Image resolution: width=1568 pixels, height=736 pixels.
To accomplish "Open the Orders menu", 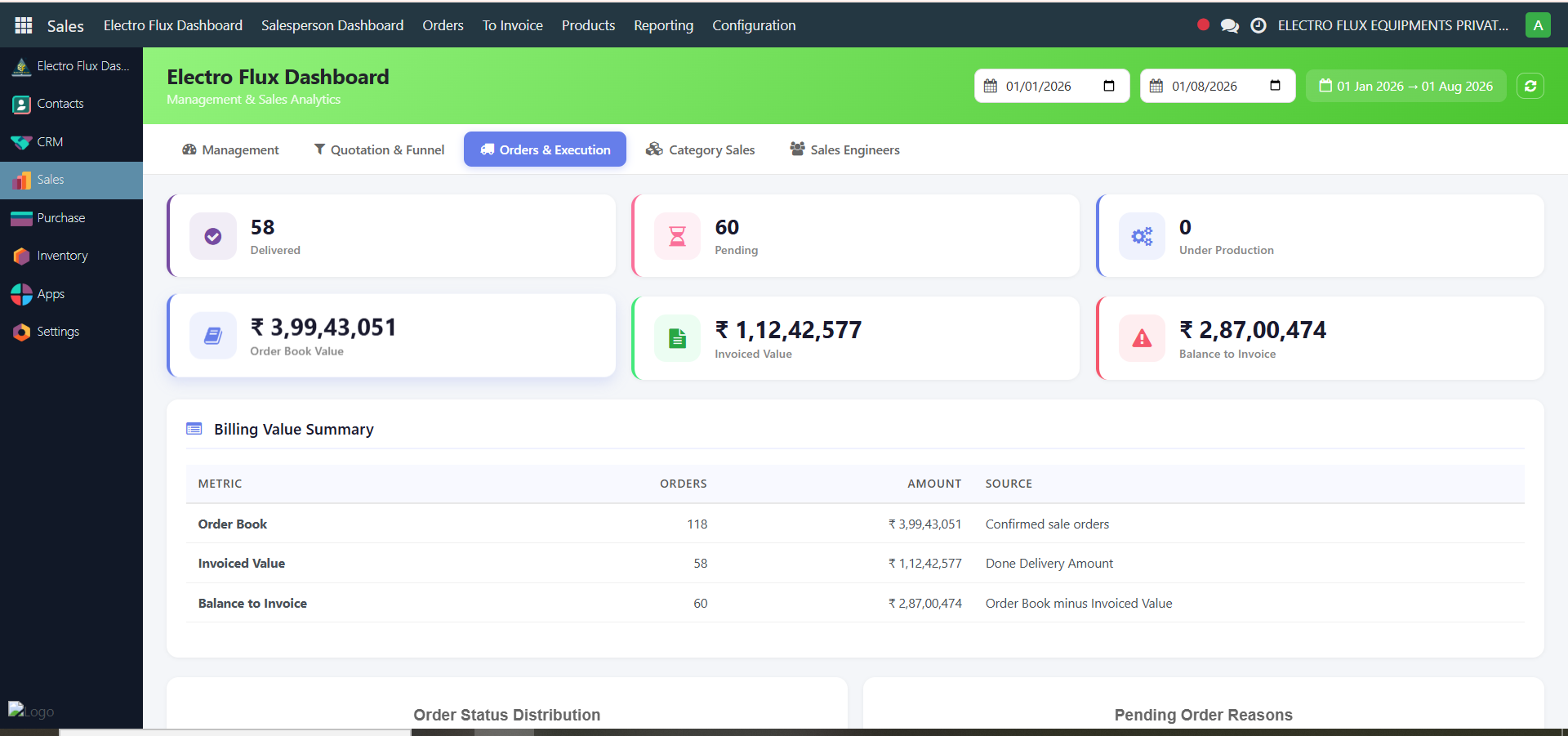I will (443, 25).
